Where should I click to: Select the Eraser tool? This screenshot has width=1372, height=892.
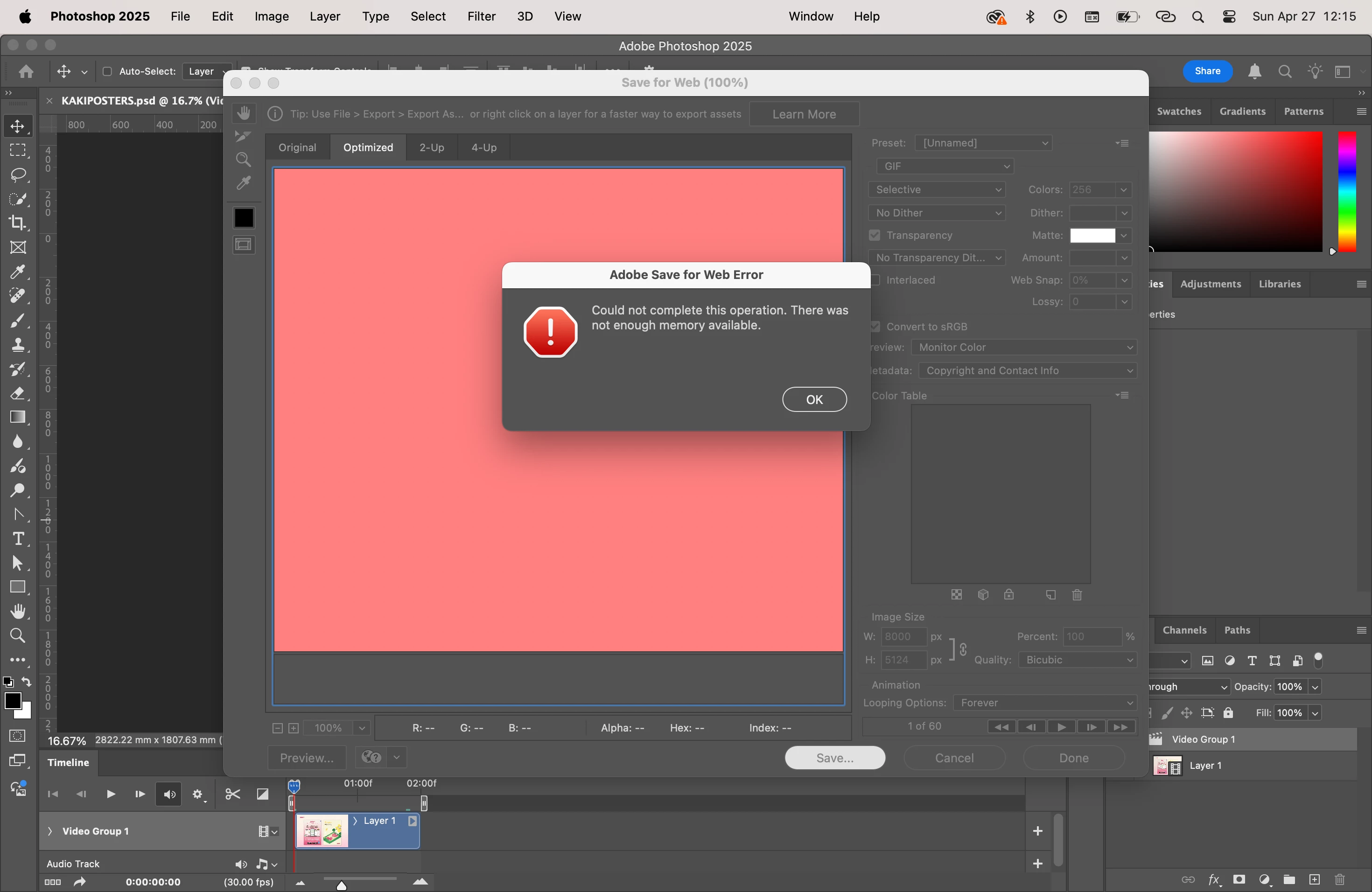pos(17,394)
